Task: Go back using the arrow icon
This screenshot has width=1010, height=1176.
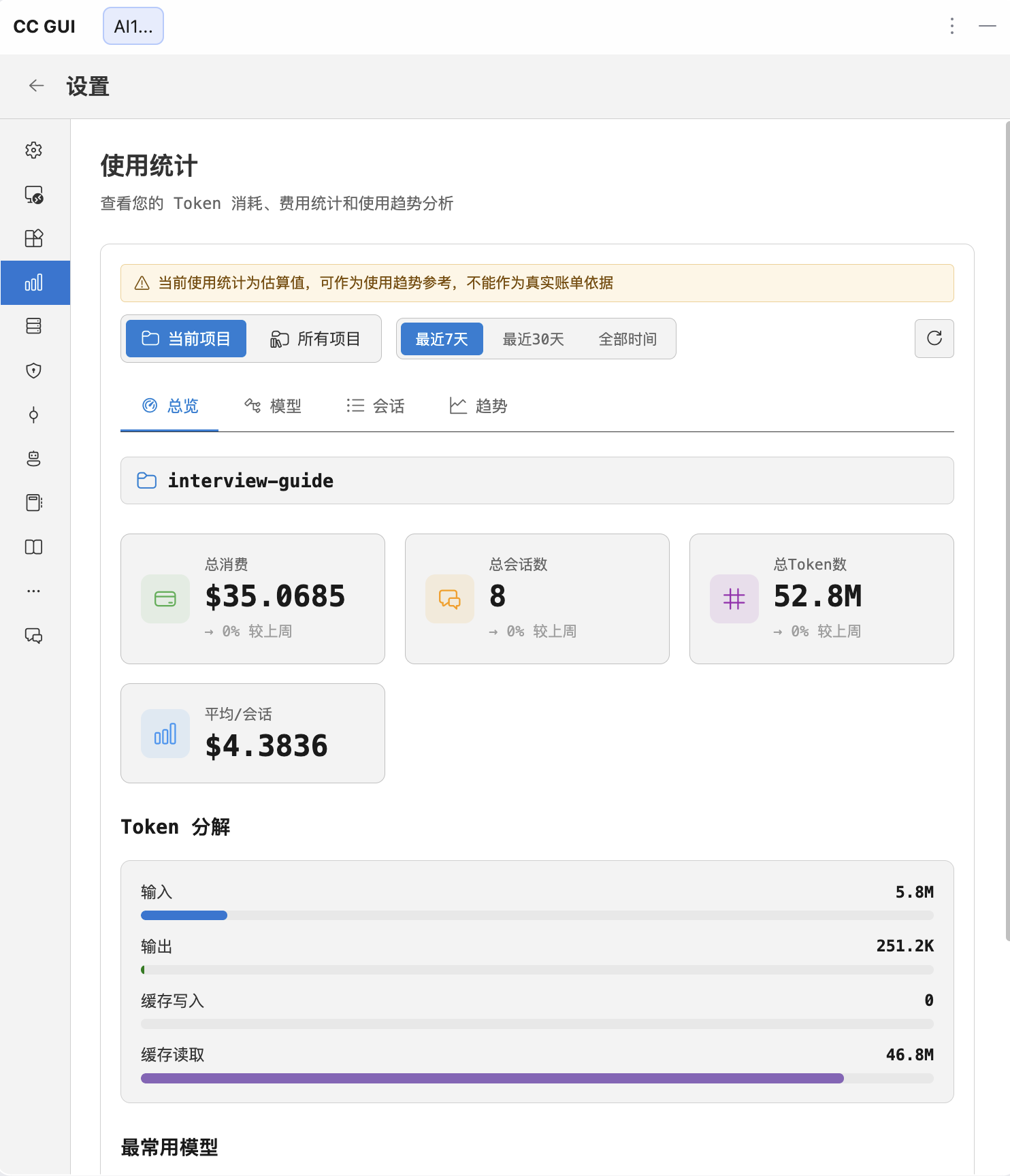Action: [x=37, y=86]
